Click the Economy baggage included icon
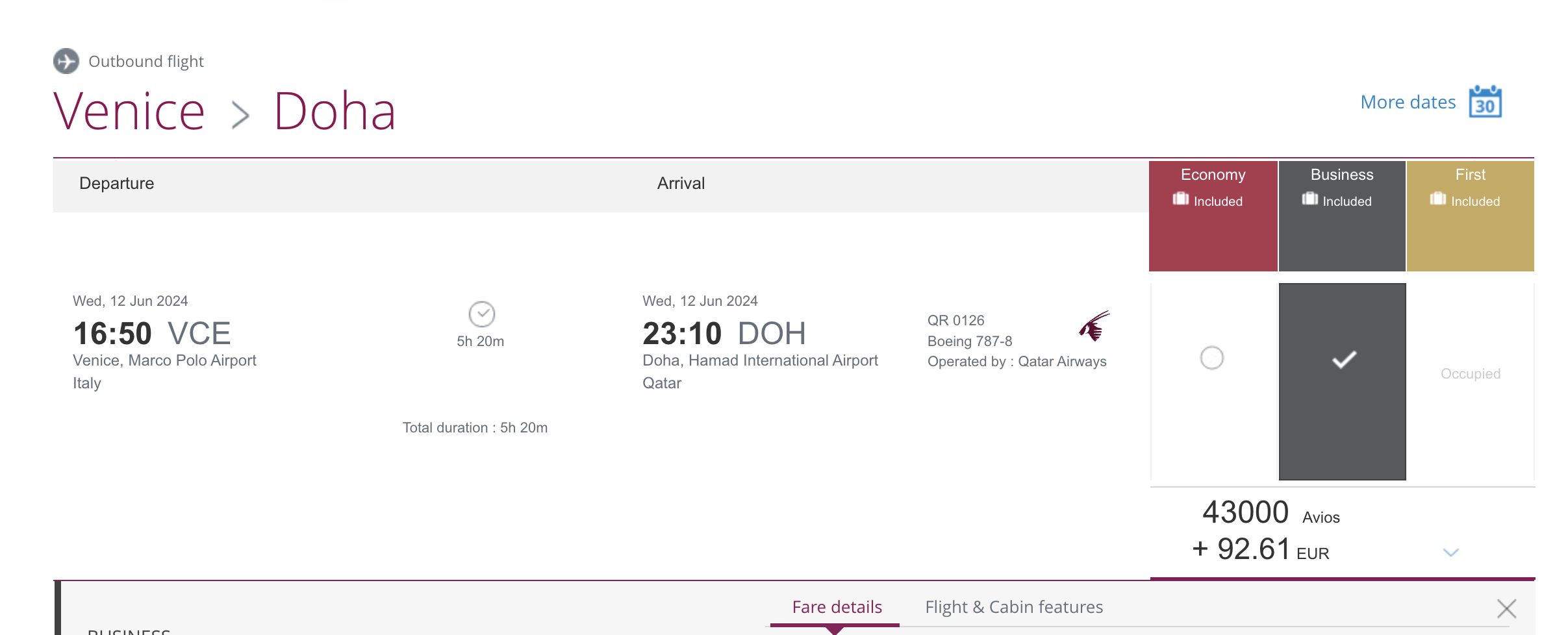Screen dimensions: 1568x635 pyautogui.click(x=1180, y=199)
